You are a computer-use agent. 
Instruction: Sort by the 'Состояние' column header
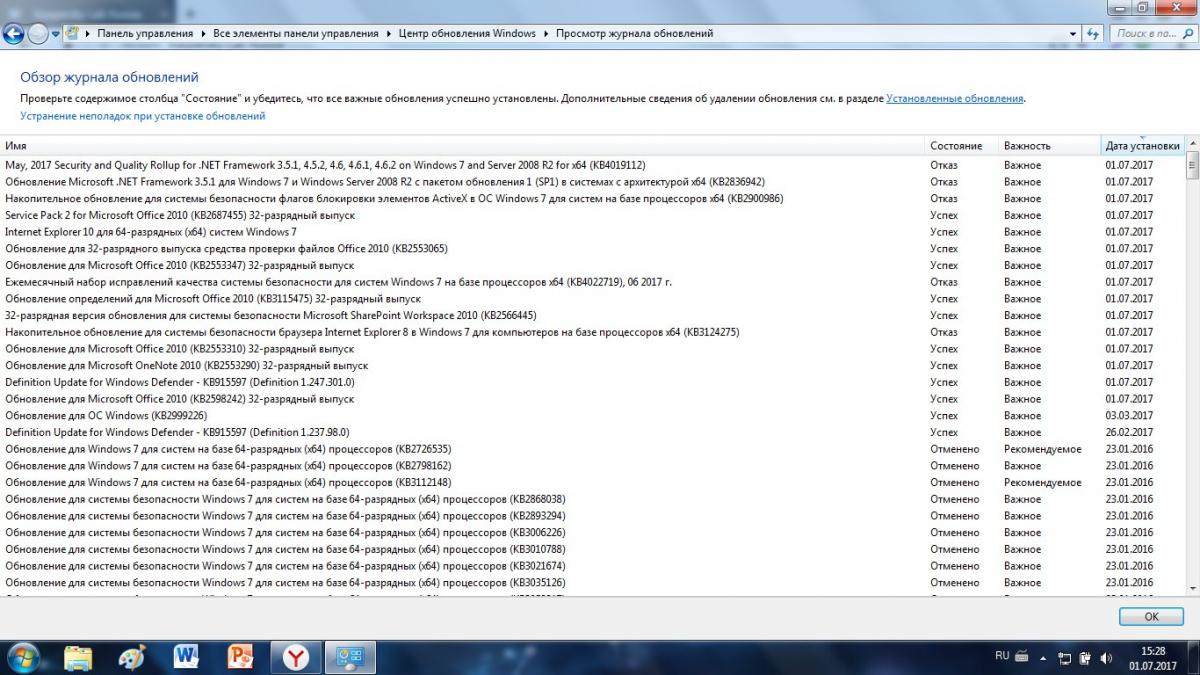coord(962,145)
